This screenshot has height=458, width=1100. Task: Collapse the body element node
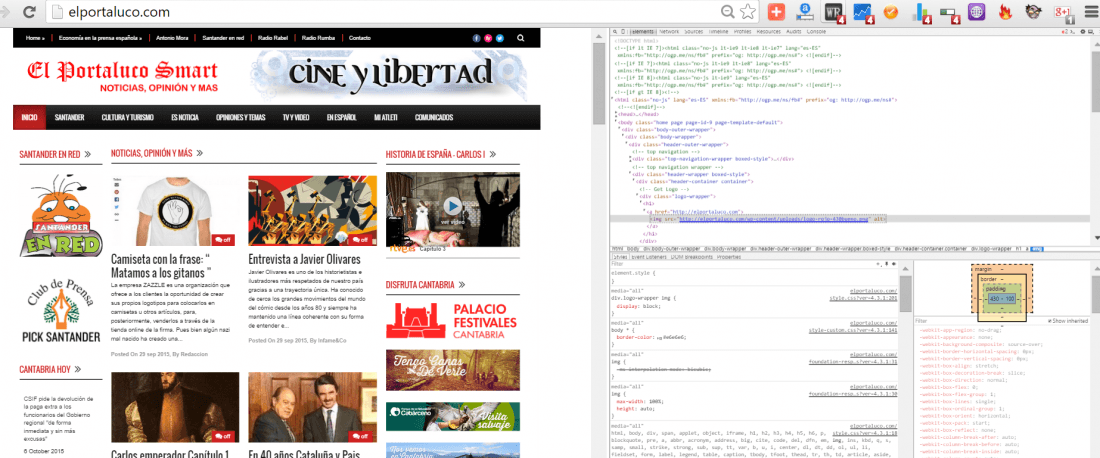(617, 122)
